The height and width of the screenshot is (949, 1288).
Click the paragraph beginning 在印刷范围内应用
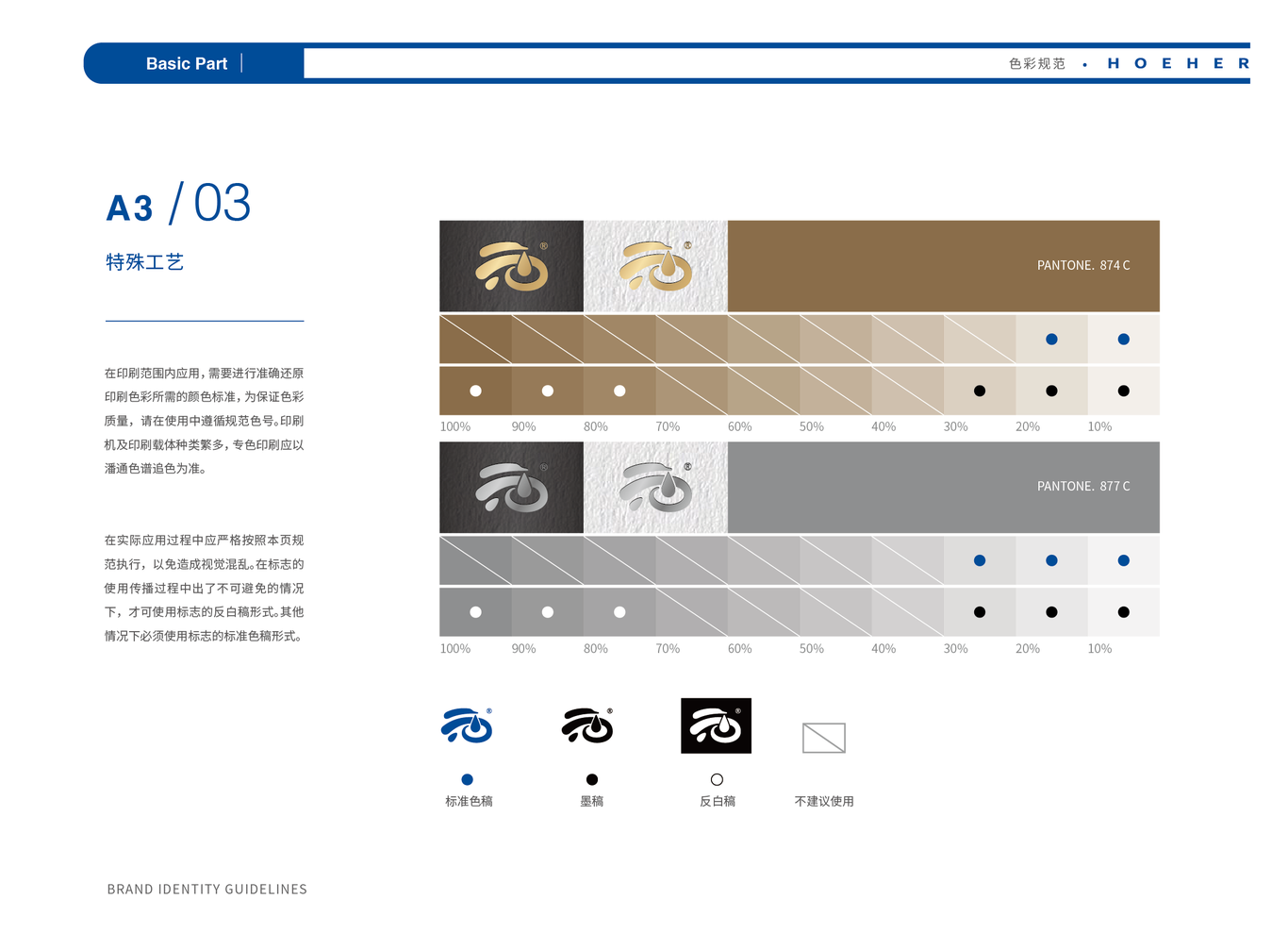click(204, 421)
